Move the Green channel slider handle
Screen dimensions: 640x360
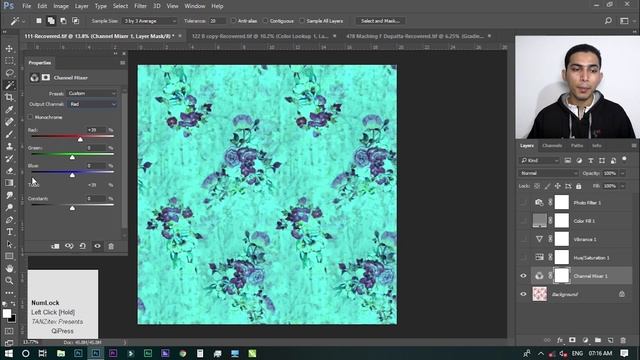pyautogui.click(x=72, y=157)
